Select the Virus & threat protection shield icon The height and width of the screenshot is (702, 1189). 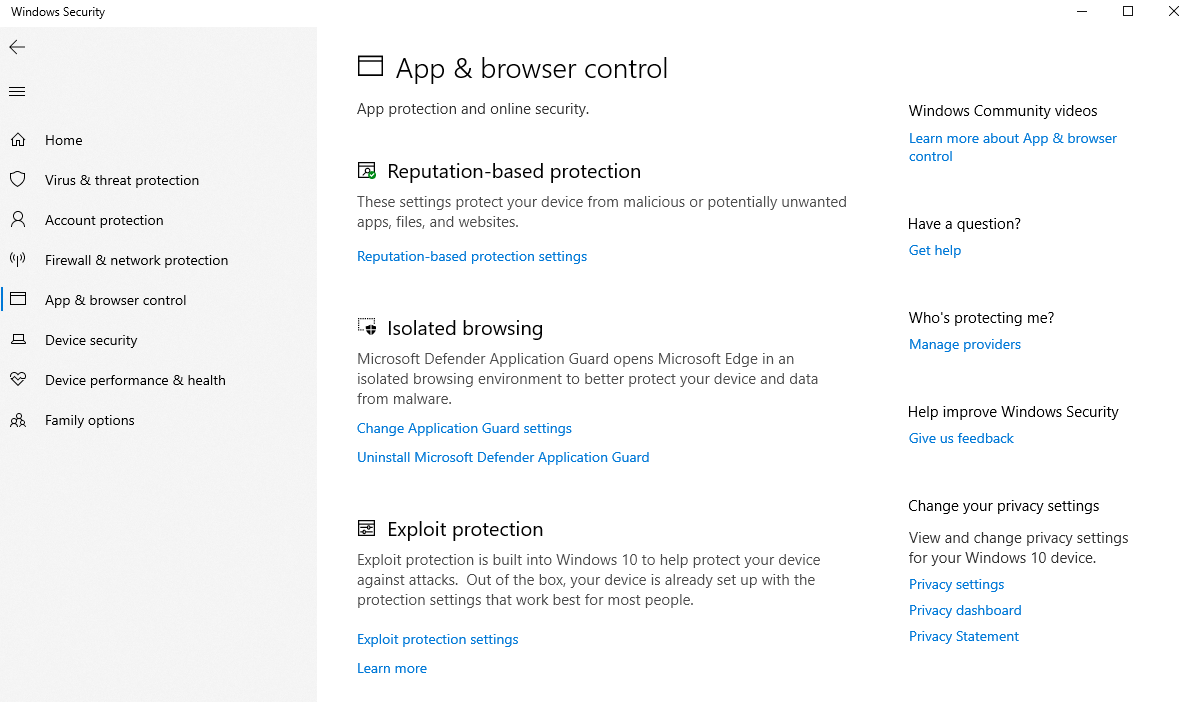pyautogui.click(x=18, y=180)
